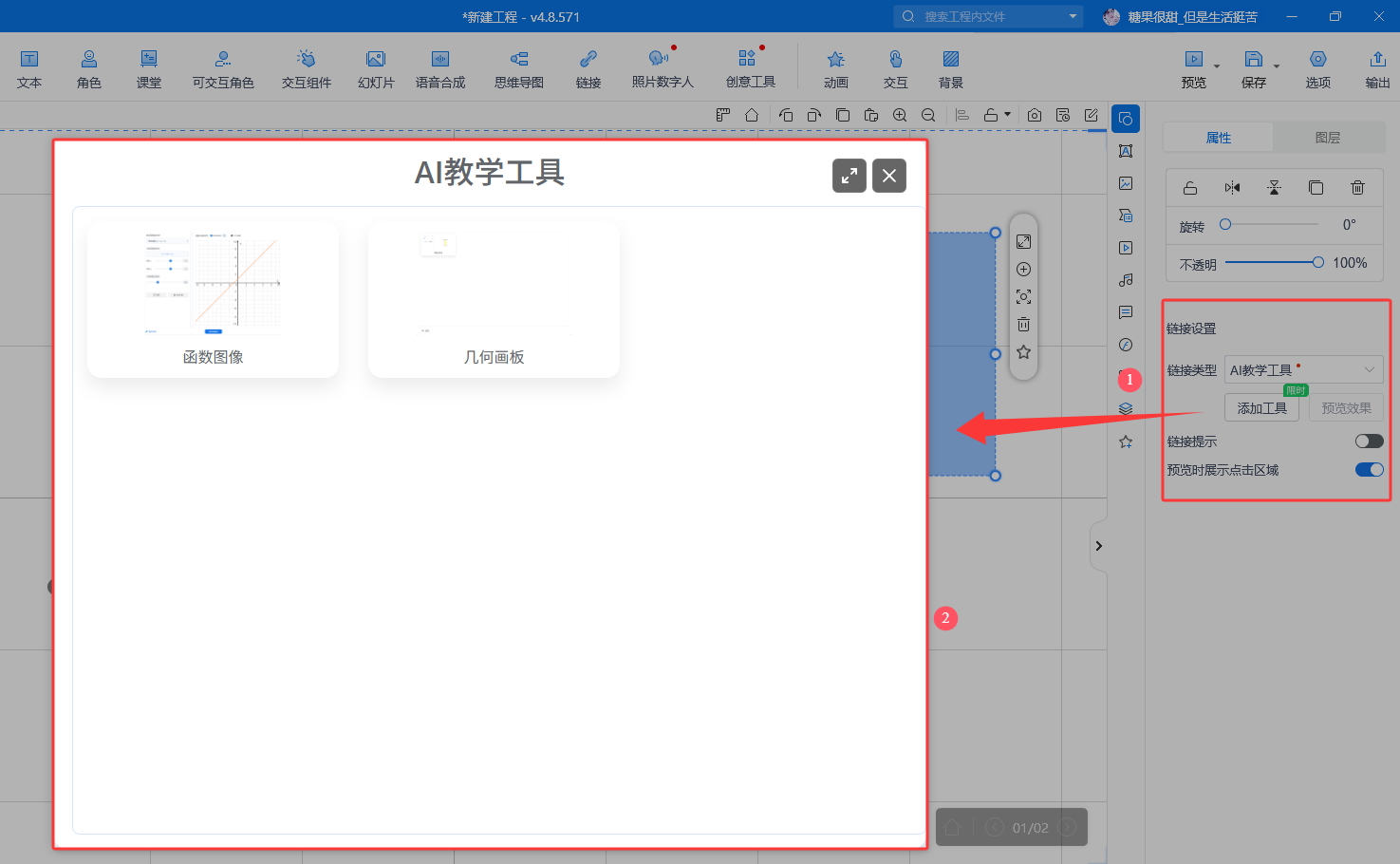Expand the AI教学工具 dialog to fullscreen
Viewport: 1400px width, 864px height.
(849, 176)
